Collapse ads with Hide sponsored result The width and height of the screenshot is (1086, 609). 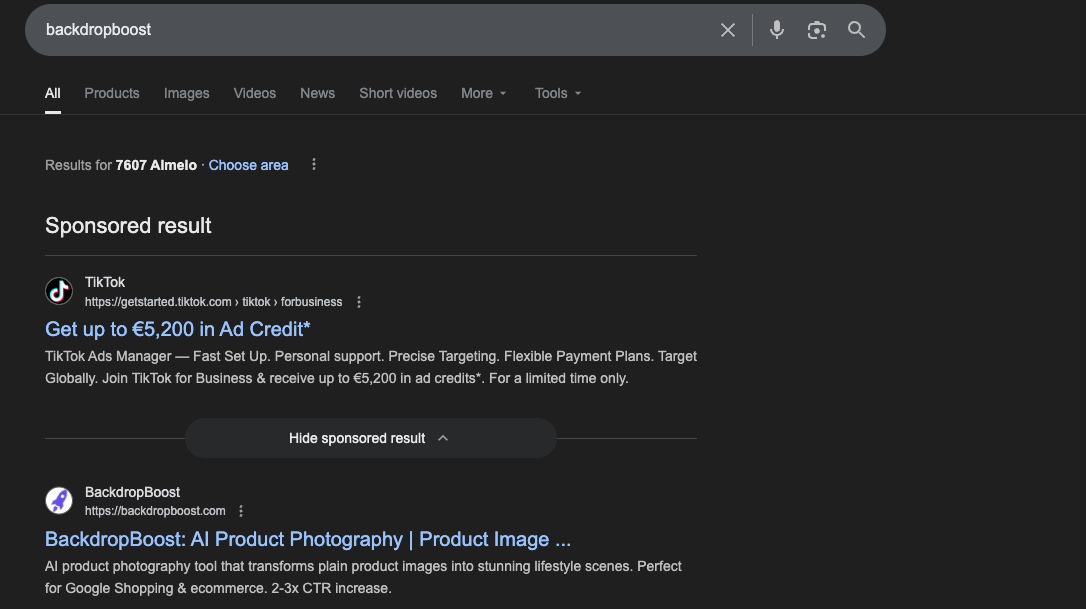371,438
